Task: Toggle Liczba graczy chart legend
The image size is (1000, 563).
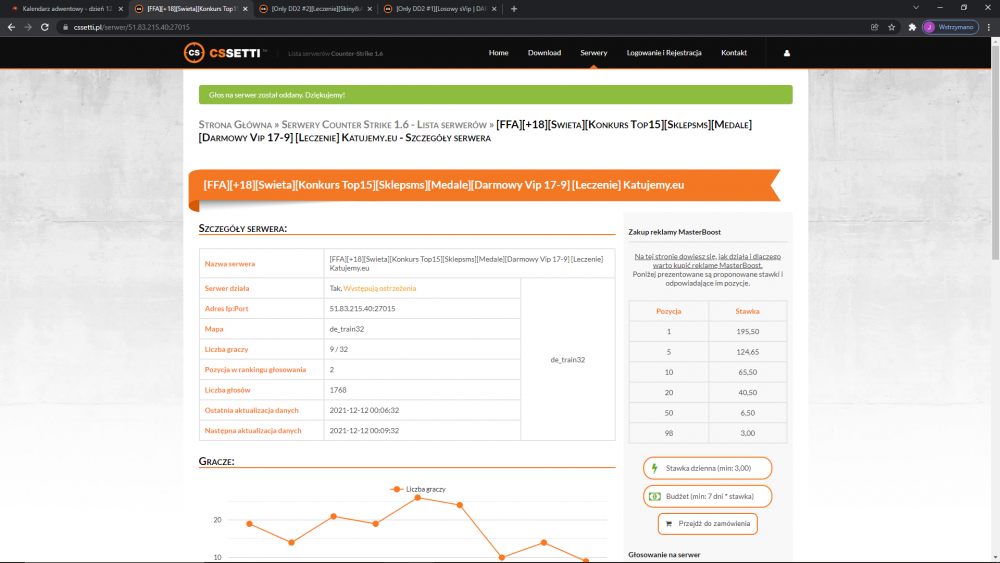Action: click(x=418, y=489)
